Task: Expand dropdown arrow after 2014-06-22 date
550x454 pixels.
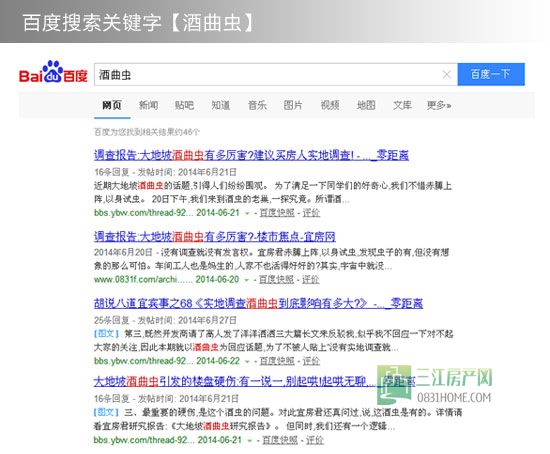Action: 247,361
